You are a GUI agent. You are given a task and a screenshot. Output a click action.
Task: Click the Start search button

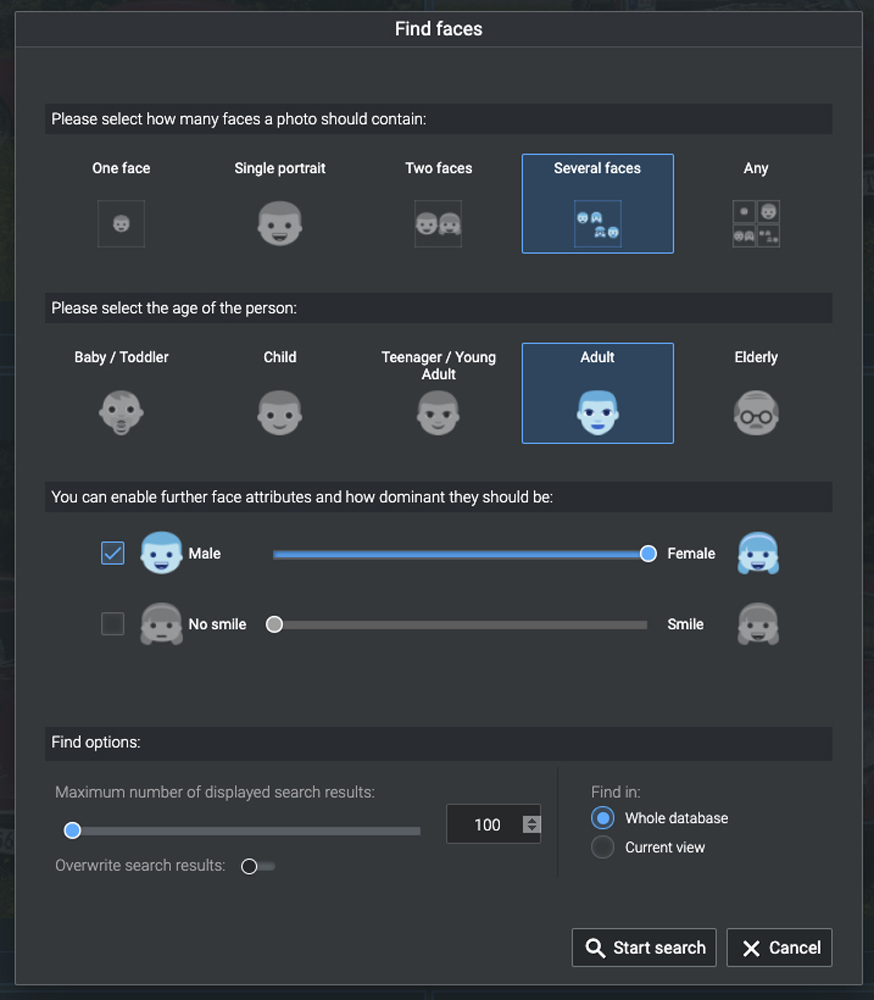pos(644,948)
